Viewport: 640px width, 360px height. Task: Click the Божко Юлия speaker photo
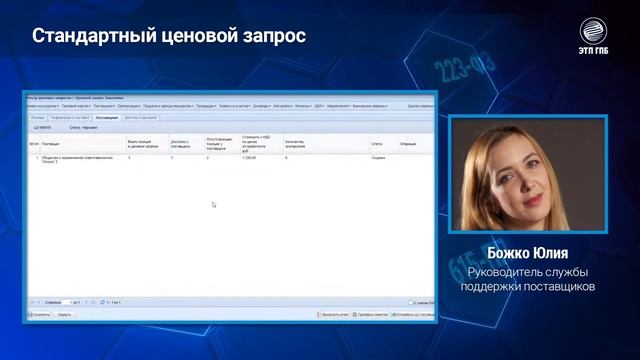point(528,174)
